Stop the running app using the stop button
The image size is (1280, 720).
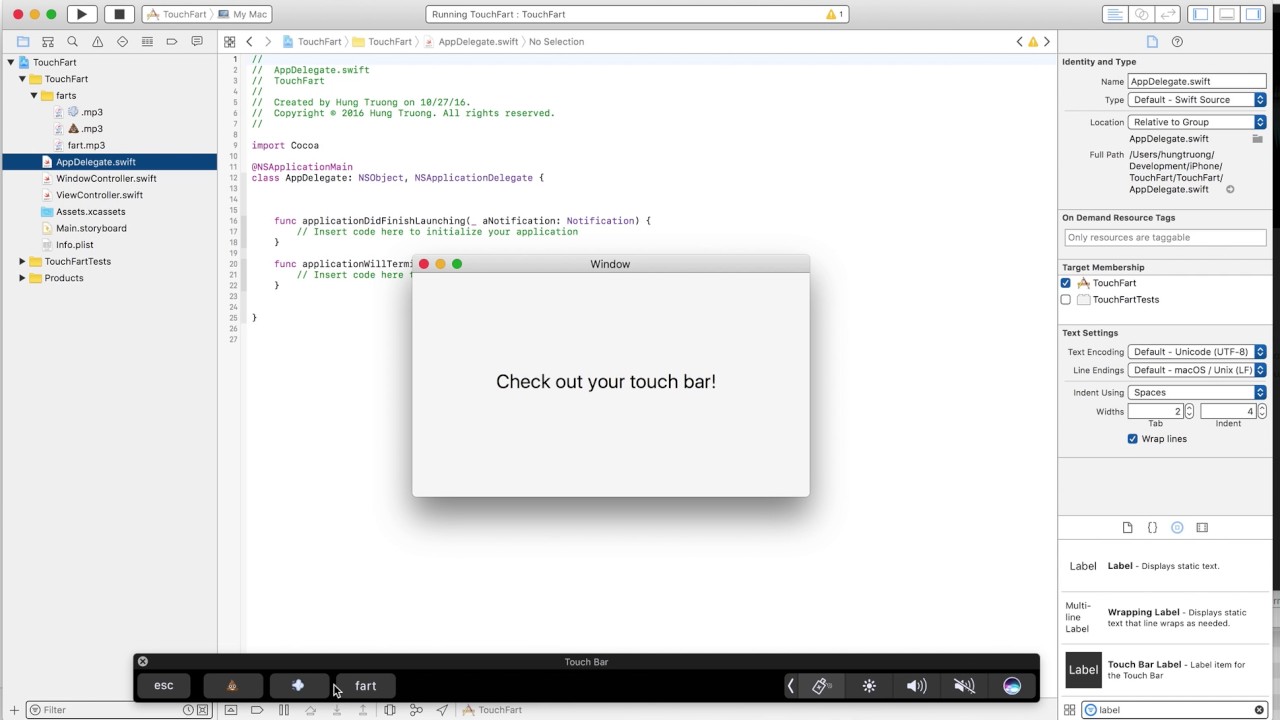coord(119,14)
